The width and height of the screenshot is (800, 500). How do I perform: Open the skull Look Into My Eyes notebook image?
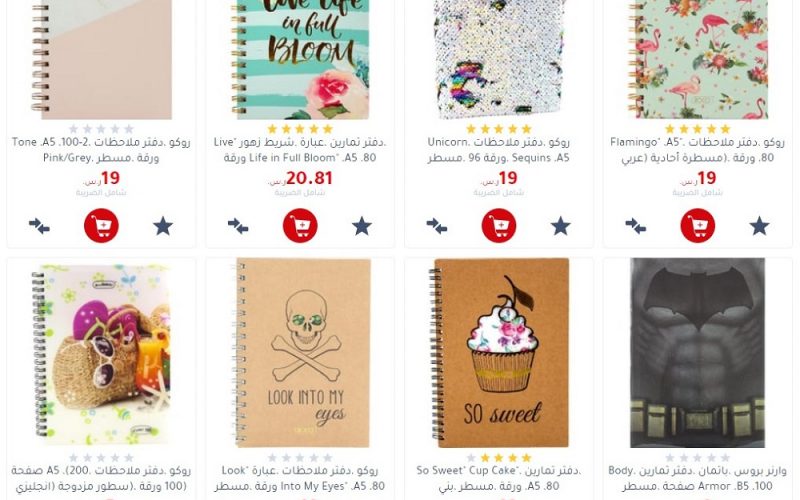coord(301,353)
